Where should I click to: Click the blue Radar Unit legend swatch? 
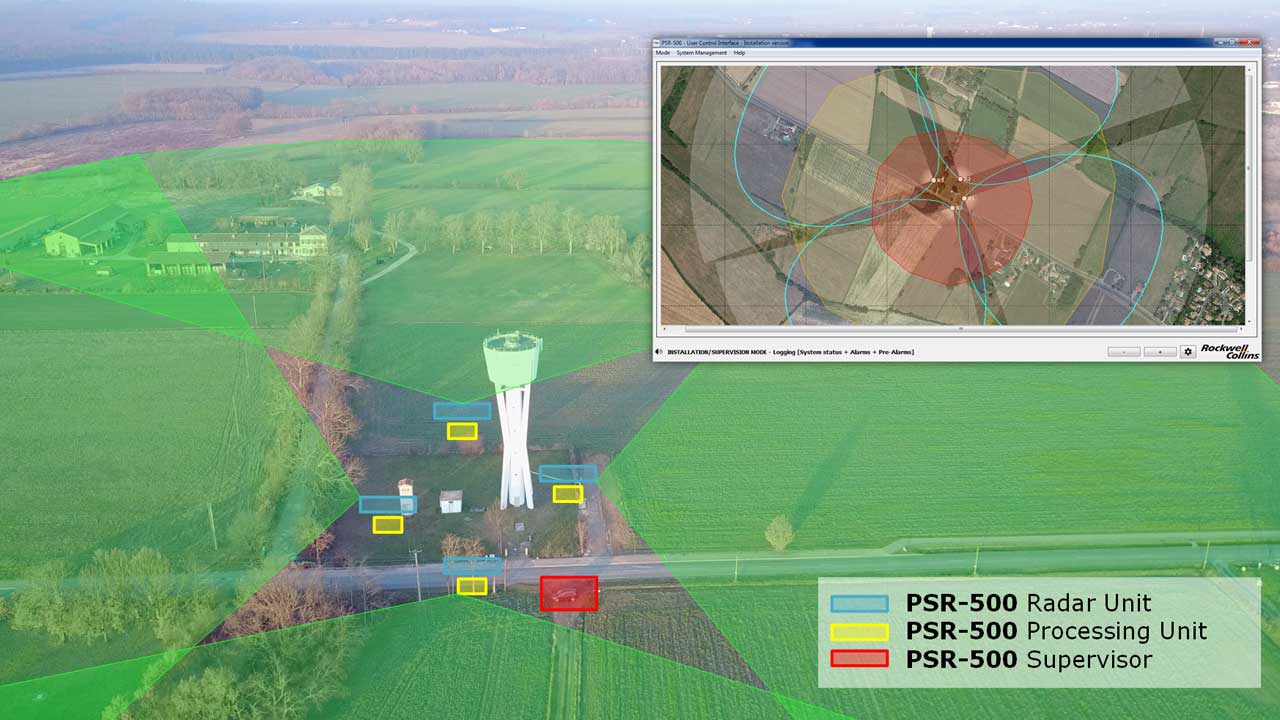click(x=859, y=604)
